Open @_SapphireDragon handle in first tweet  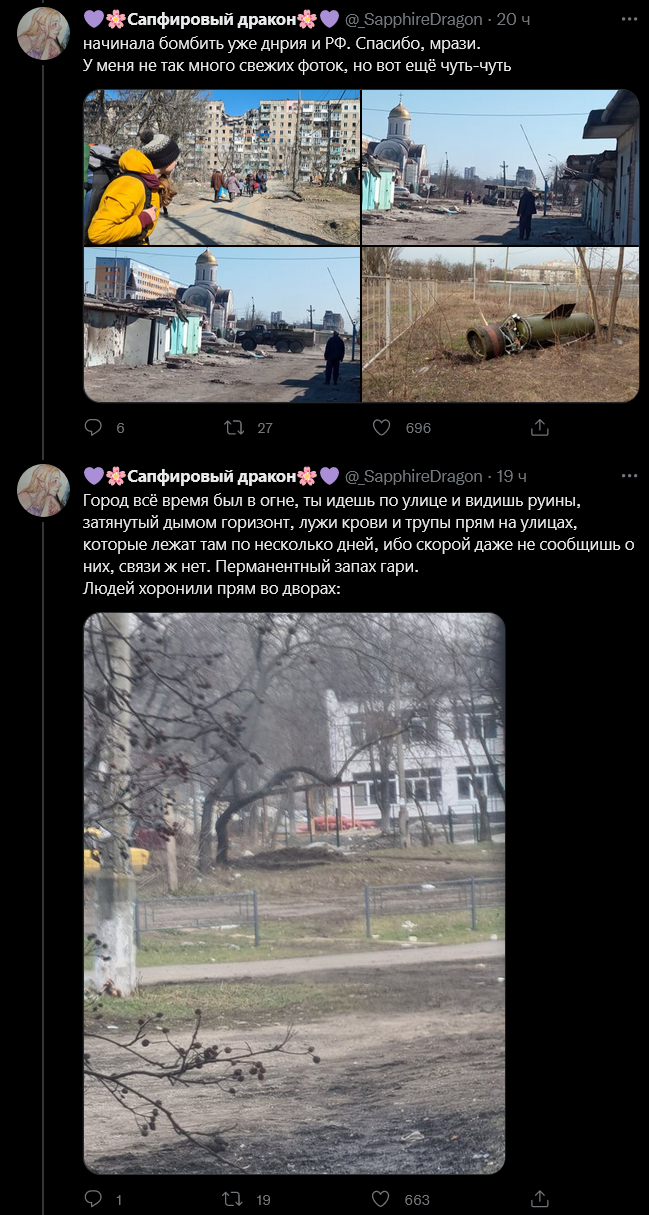(x=415, y=20)
